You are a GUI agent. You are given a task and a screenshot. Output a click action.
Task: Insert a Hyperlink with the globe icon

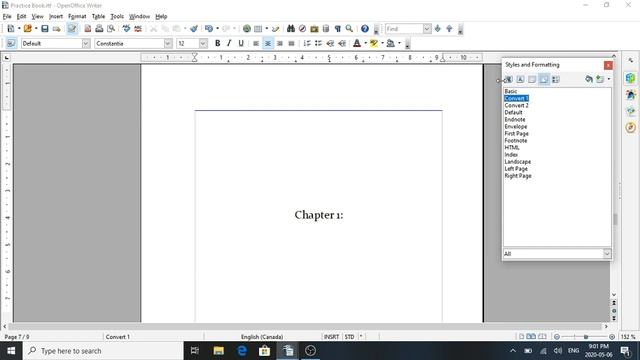(x=247, y=29)
